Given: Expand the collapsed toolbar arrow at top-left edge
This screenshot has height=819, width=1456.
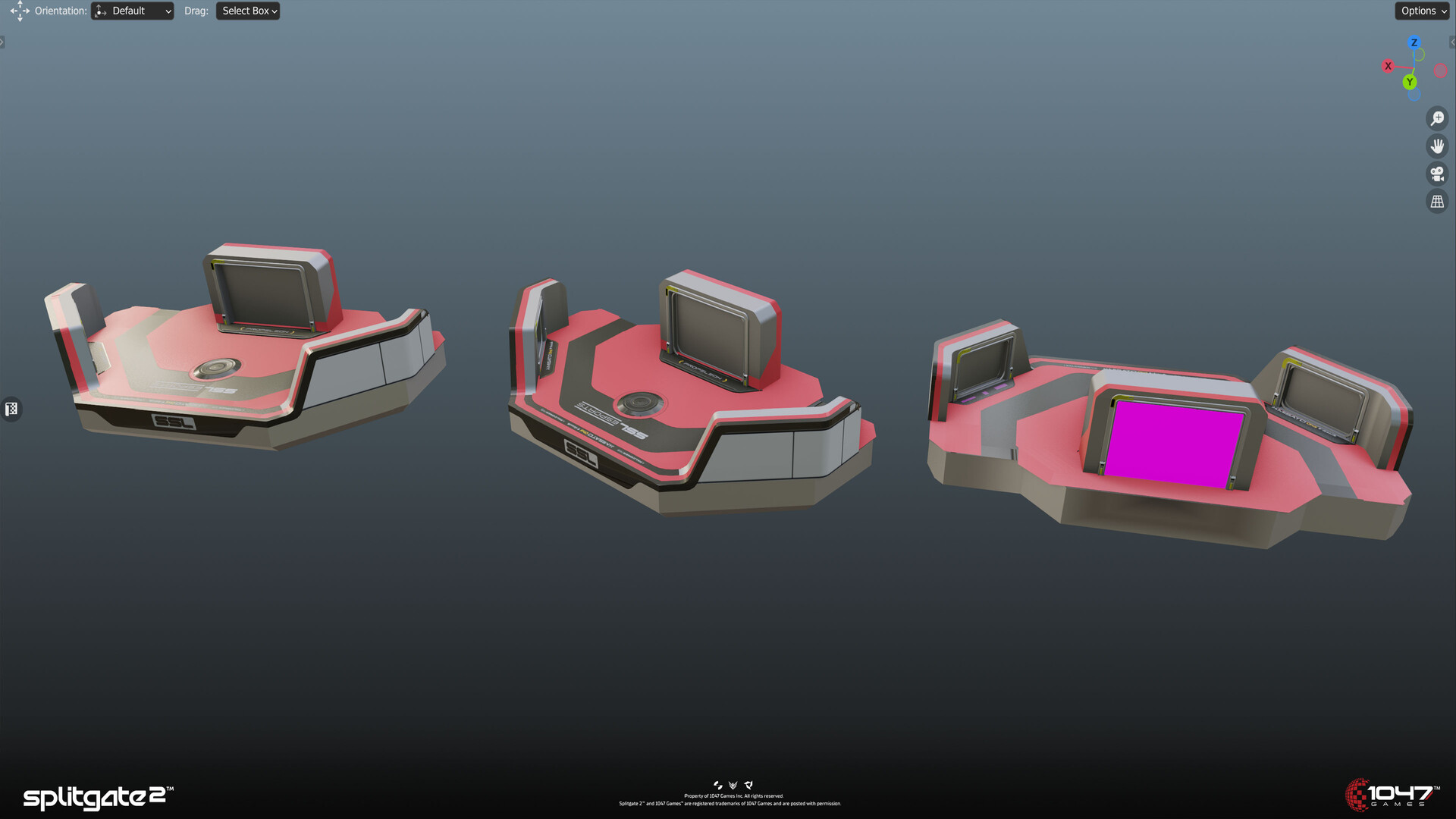Looking at the screenshot, I should click(2, 42).
